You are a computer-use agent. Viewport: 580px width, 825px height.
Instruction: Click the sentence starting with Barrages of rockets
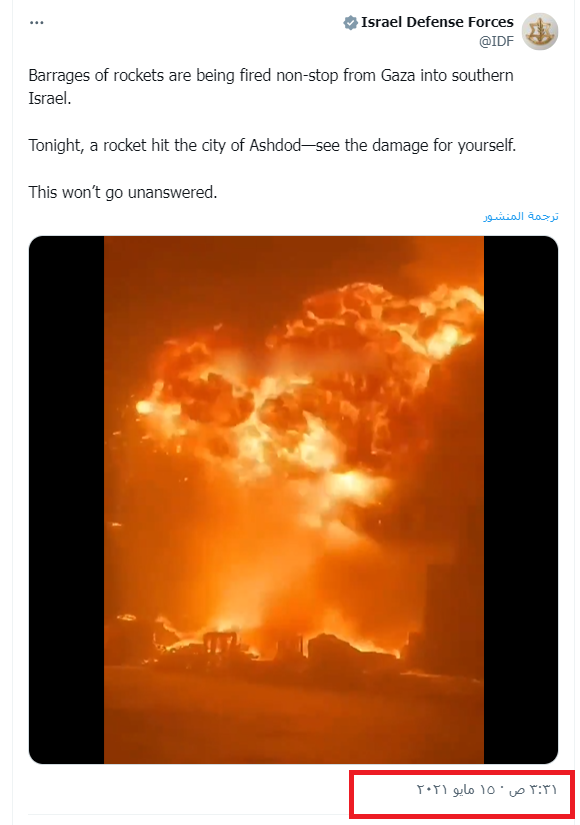pos(271,87)
